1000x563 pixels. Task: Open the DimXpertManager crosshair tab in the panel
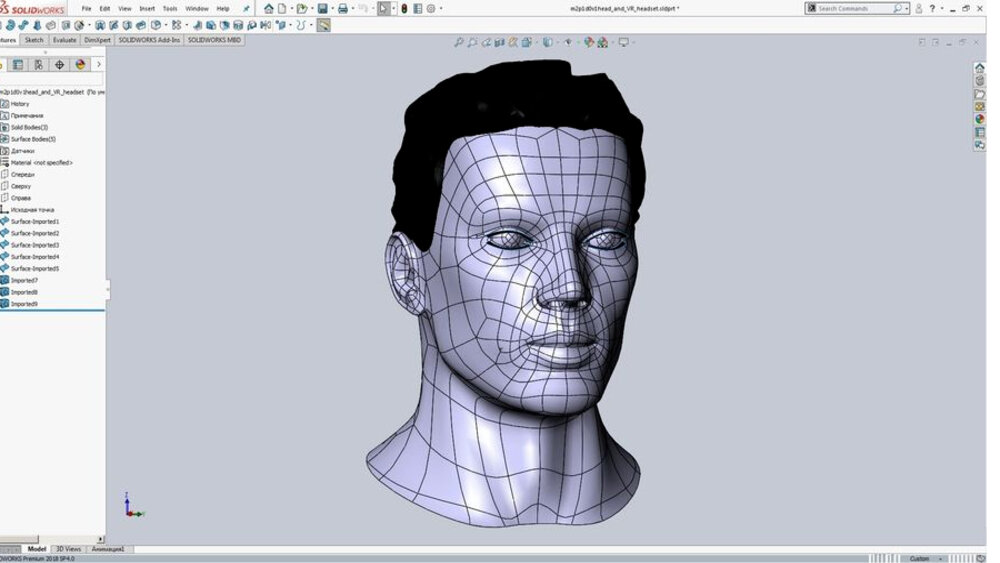pos(59,64)
